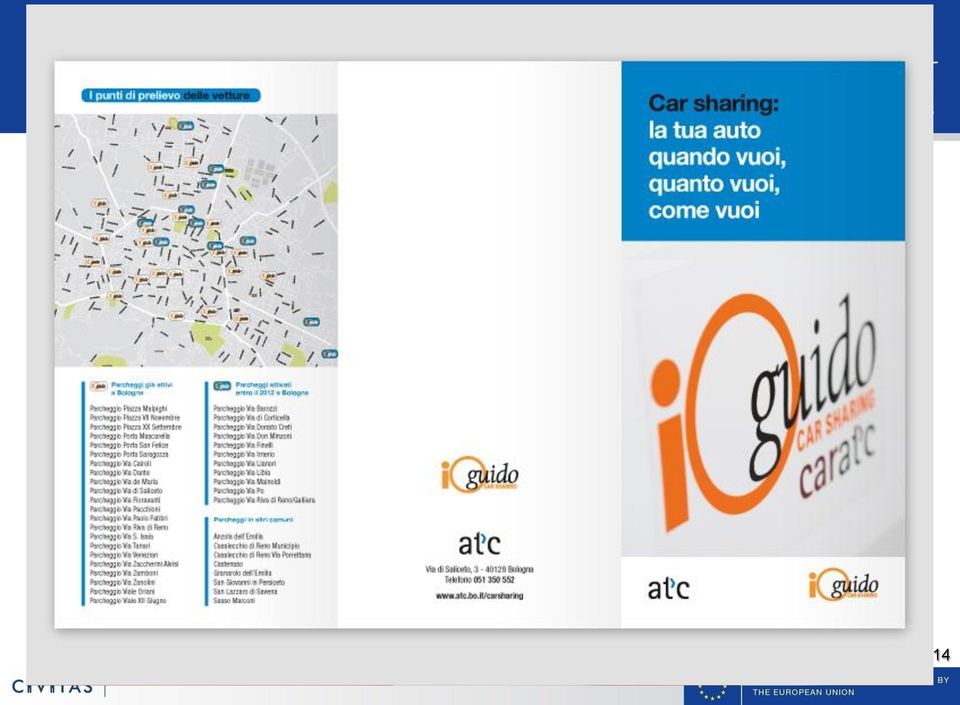This screenshot has width=960, height=705.
Task: Click the 'Telefono 051 350 552' line
Action: (x=479, y=580)
